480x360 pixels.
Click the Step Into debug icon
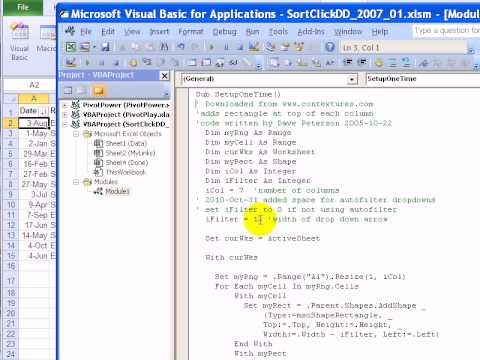(147, 62)
